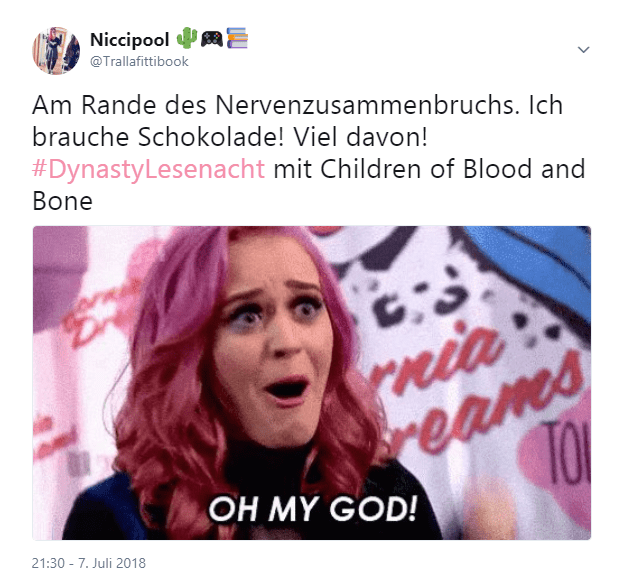Click the stacked books emoji
This screenshot has width=619, height=579.
coord(237,38)
